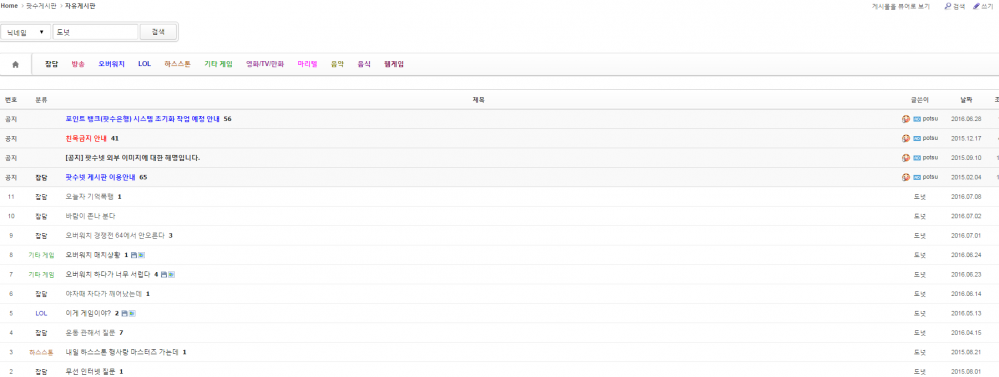The width and height of the screenshot is (999, 377).
Task: Click the 글쓴이 column header
Action: pyautogui.click(x=919, y=100)
